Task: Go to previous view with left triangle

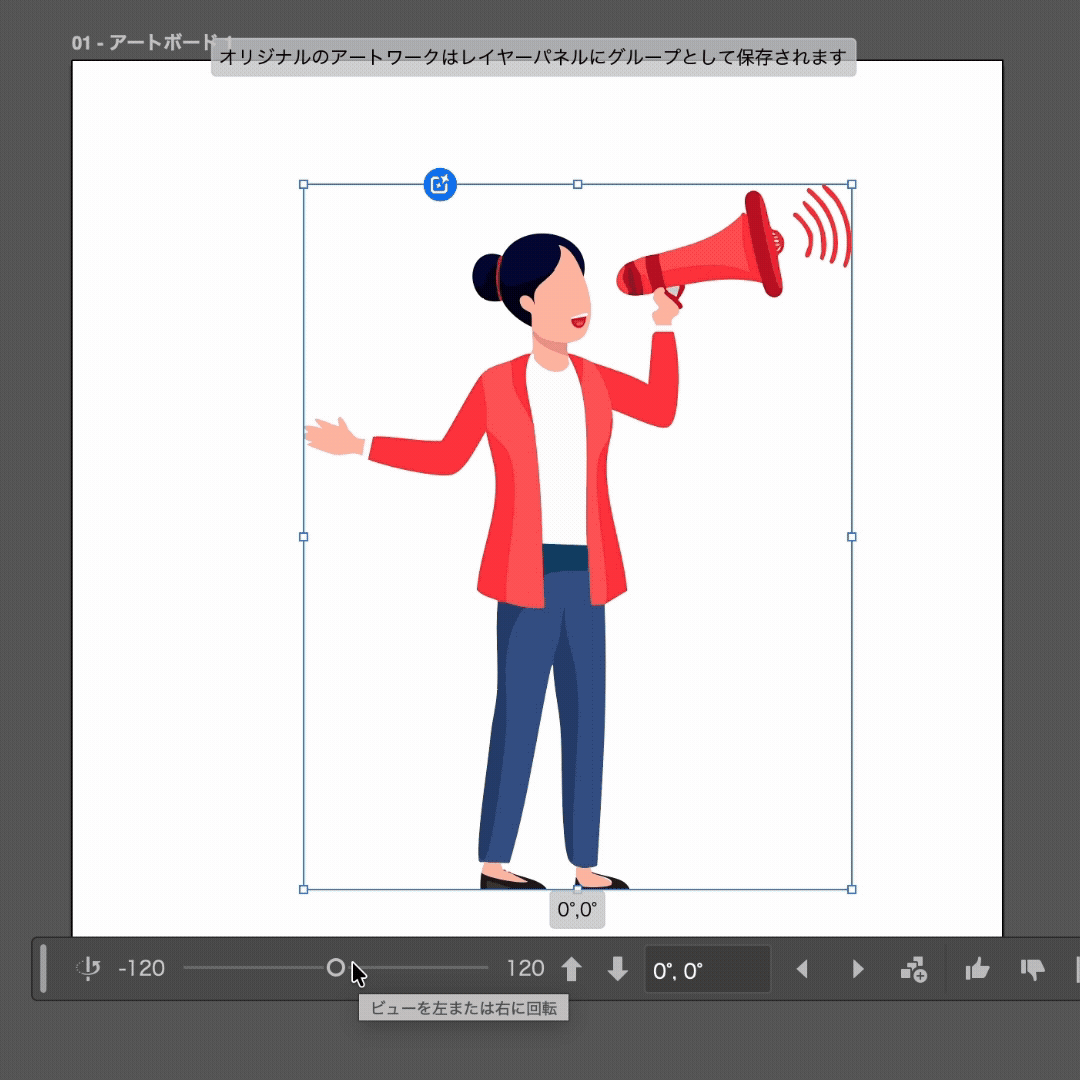Action: (x=801, y=969)
